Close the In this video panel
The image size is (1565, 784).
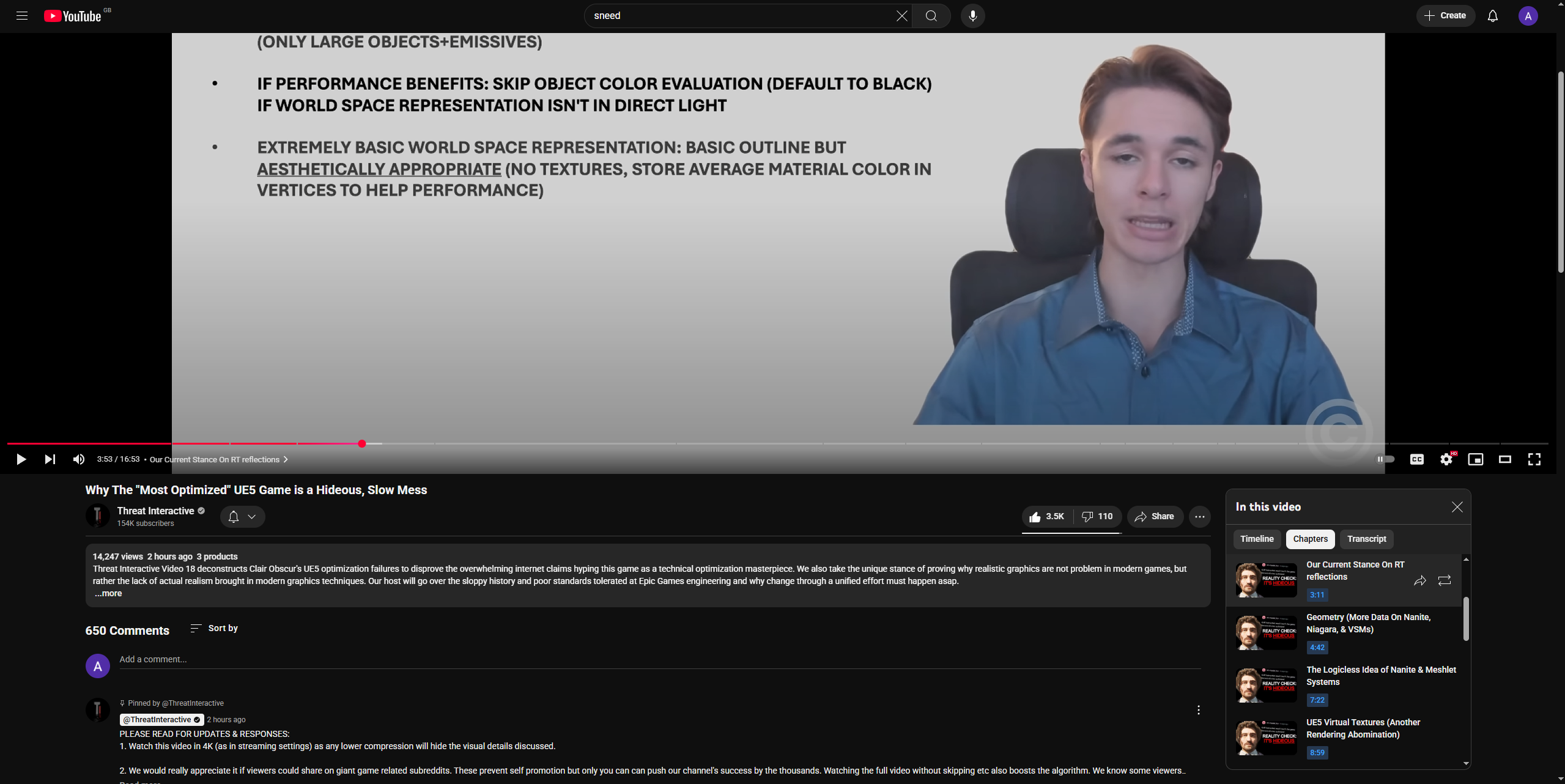click(1457, 507)
